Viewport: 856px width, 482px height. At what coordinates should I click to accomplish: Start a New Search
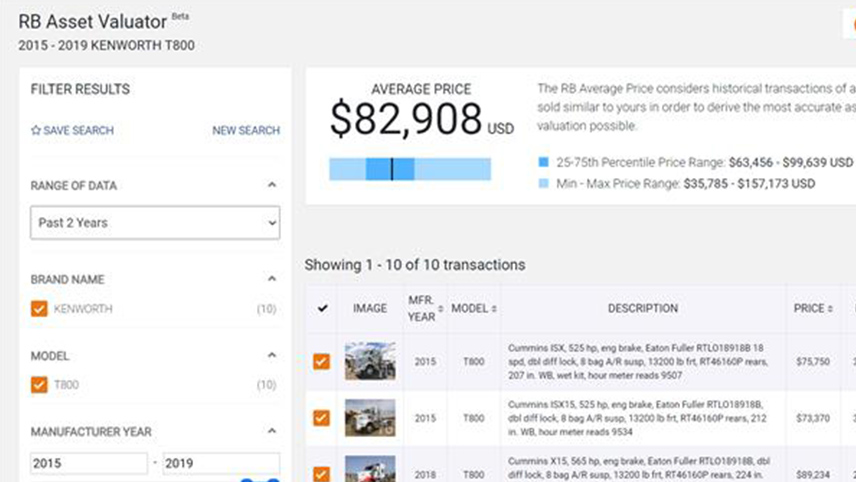246,130
